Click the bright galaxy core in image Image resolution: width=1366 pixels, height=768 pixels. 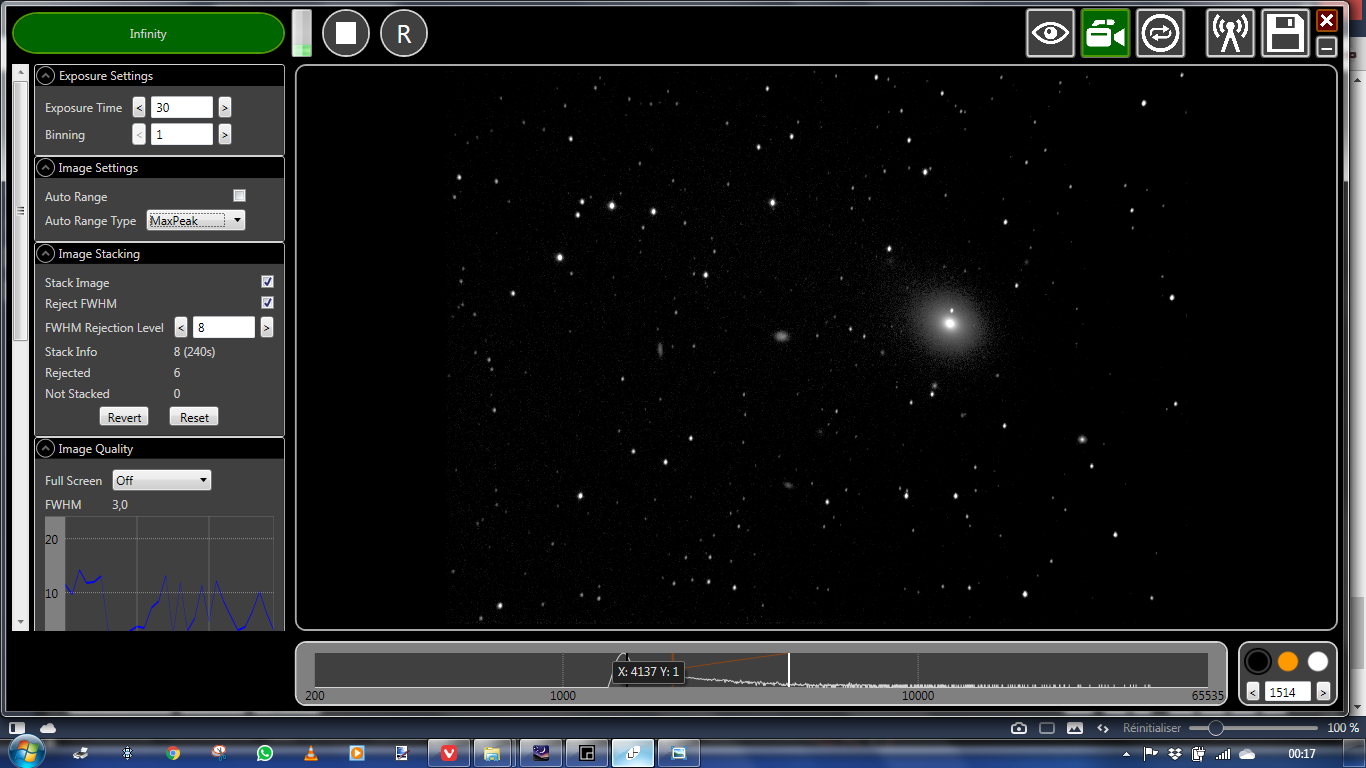[x=950, y=323]
